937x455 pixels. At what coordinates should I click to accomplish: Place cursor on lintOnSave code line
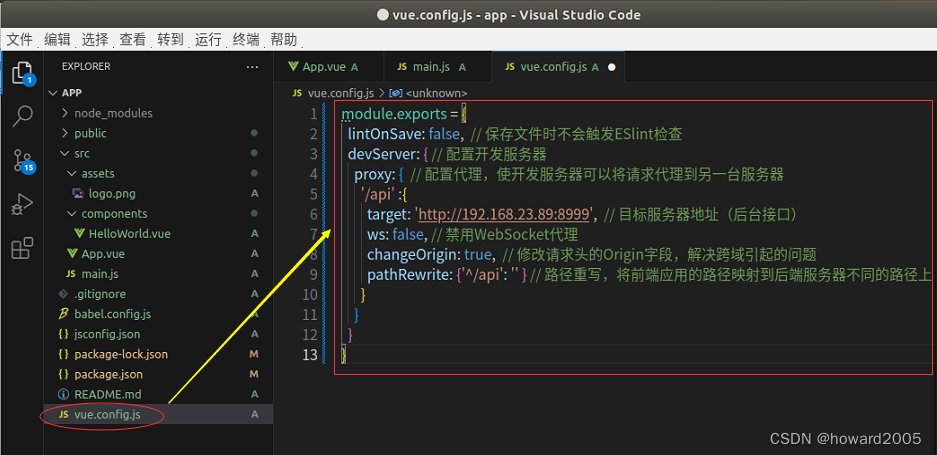tap(515, 134)
